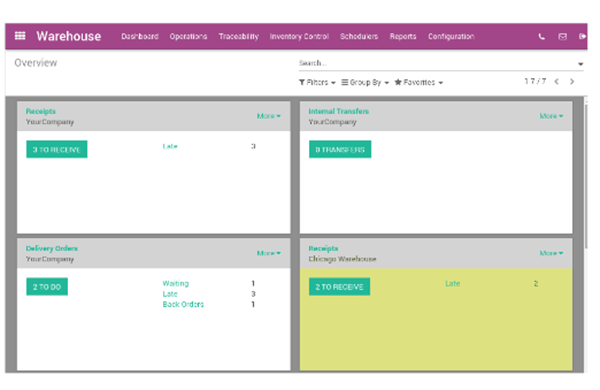Open More on the Delivery Orders card
The width and height of the screenshot is (600, 390).
pos(269,253)
